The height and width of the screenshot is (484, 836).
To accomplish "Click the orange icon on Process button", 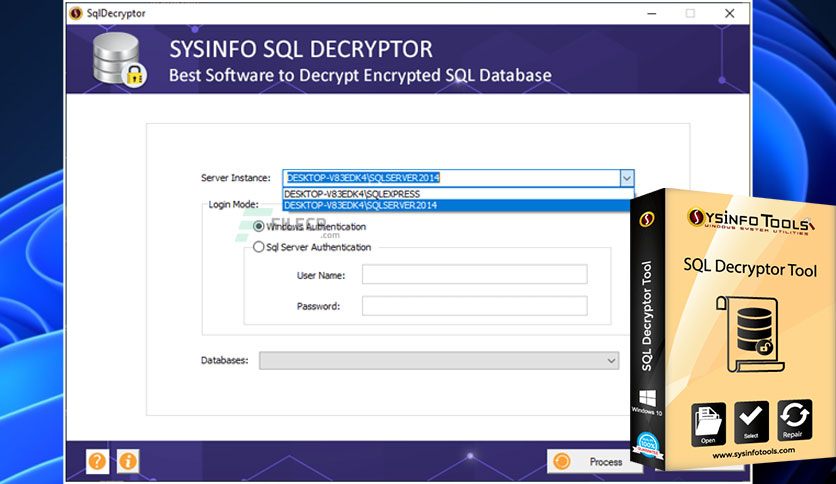I will click(561, 462).
